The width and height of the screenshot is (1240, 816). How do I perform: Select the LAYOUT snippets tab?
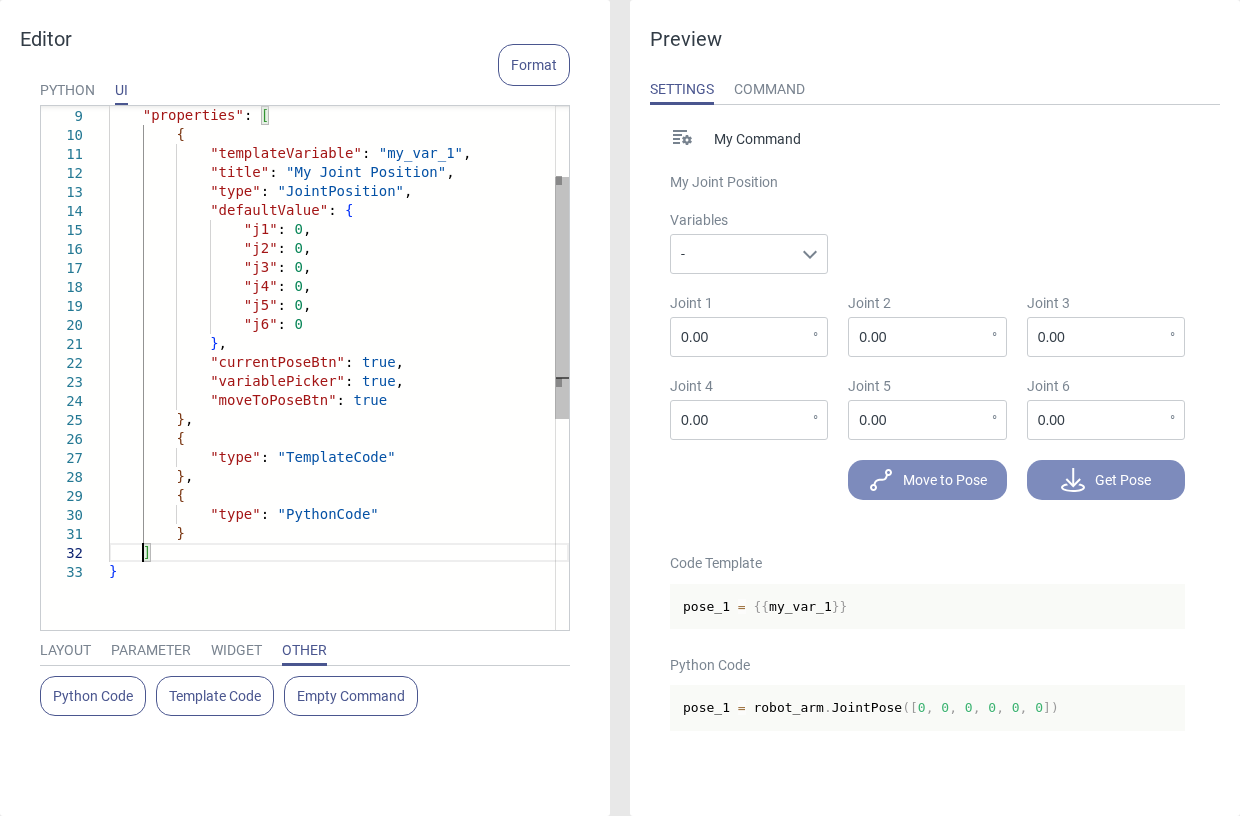(x=65, y=650)
